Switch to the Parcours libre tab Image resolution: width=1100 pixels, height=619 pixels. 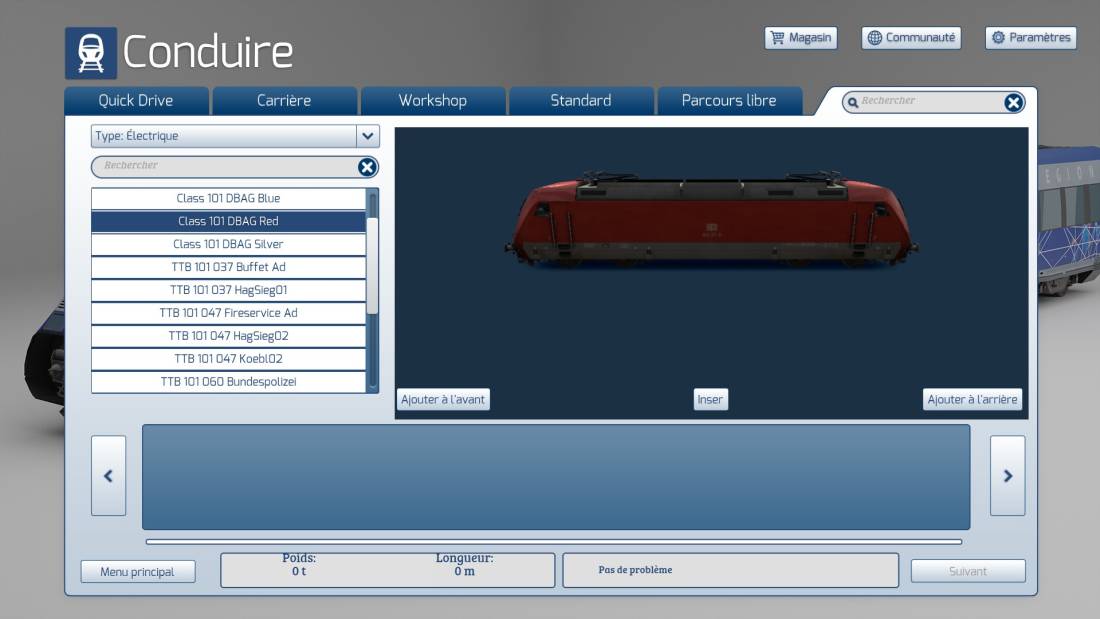[729, 100]
